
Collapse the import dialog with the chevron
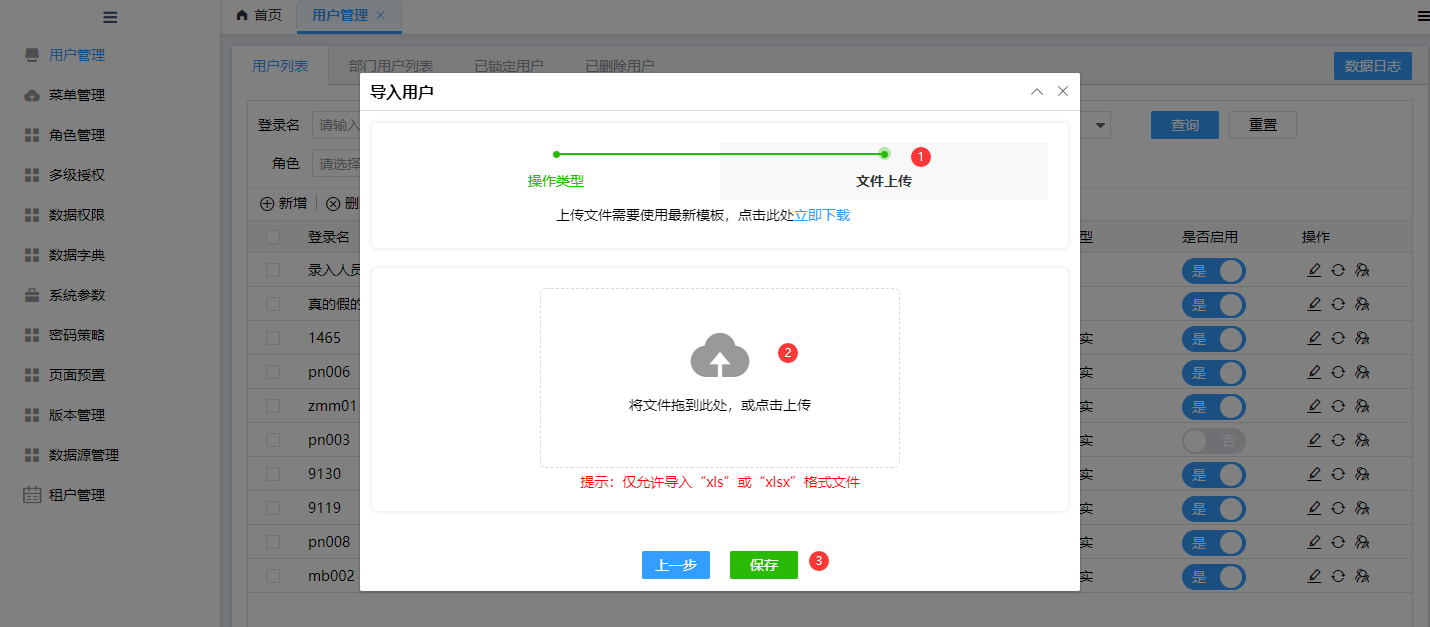click(x=1036, y=90)
